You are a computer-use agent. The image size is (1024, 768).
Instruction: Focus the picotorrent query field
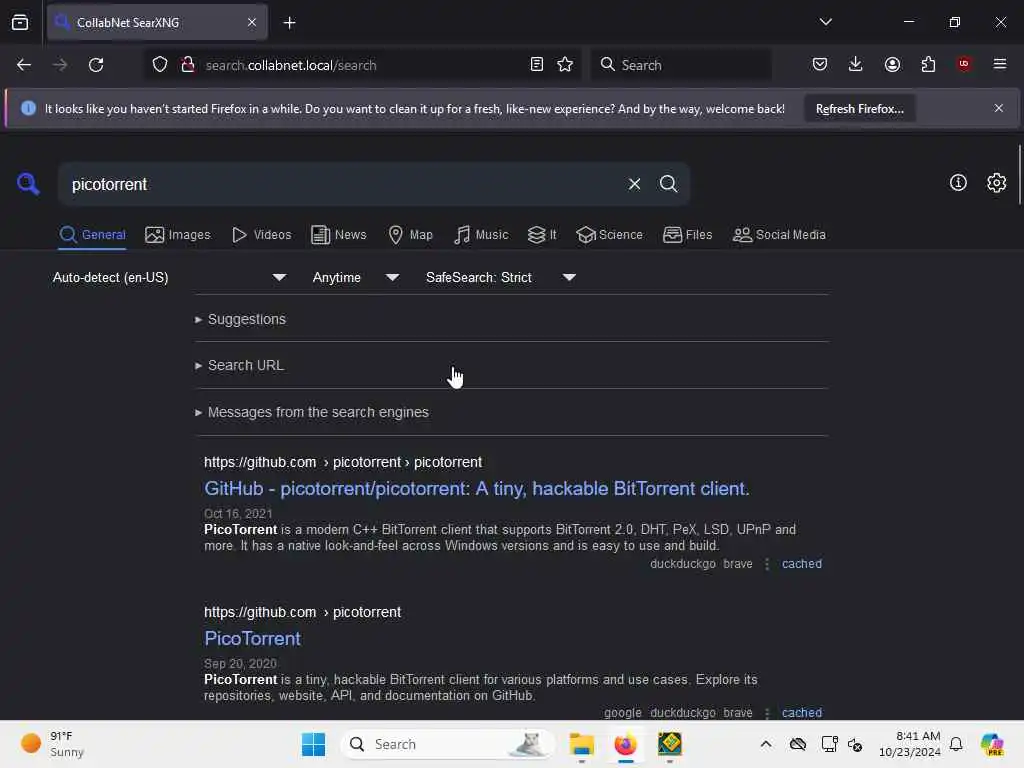tap(340, 184)
